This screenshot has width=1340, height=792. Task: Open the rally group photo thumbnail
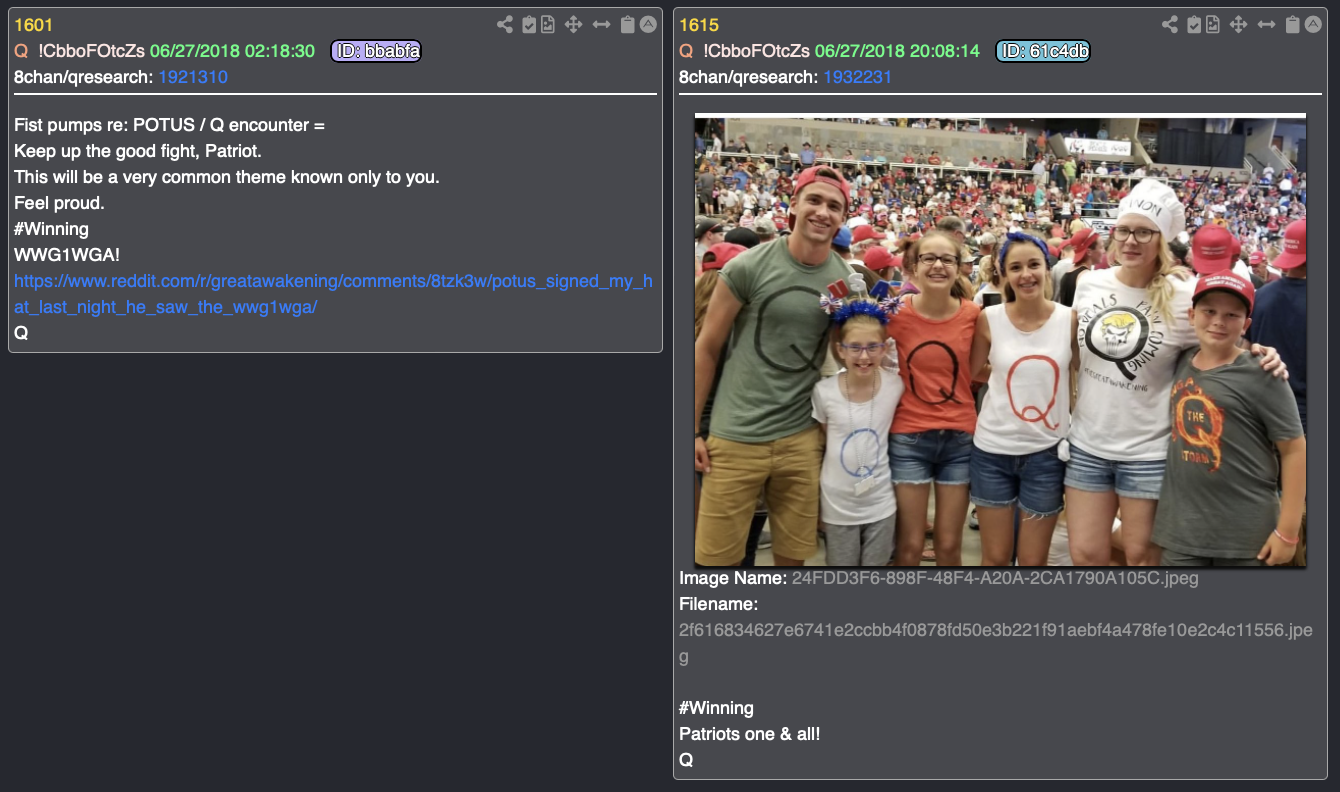1000,340
